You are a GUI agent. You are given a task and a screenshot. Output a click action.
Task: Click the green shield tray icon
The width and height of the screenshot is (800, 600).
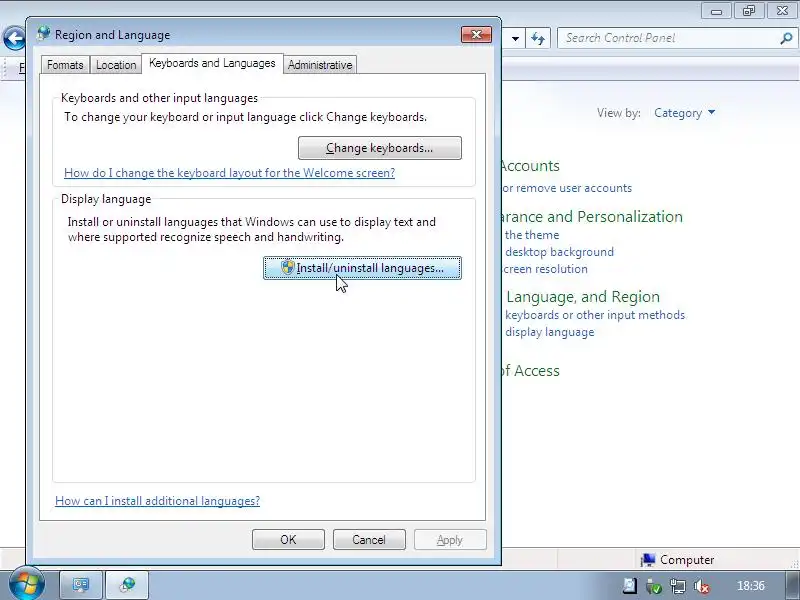click(654, 586)
